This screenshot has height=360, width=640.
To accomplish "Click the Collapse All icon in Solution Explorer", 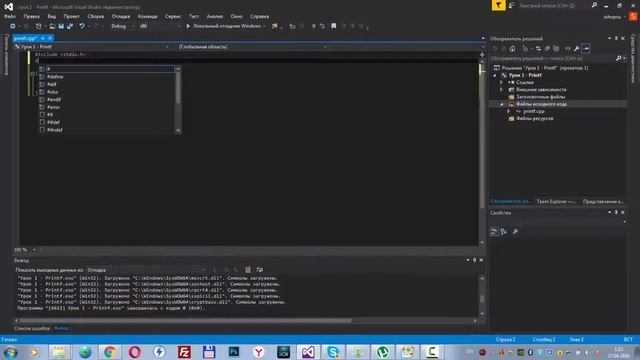I will pyautogui.click(x=547, y=49).
